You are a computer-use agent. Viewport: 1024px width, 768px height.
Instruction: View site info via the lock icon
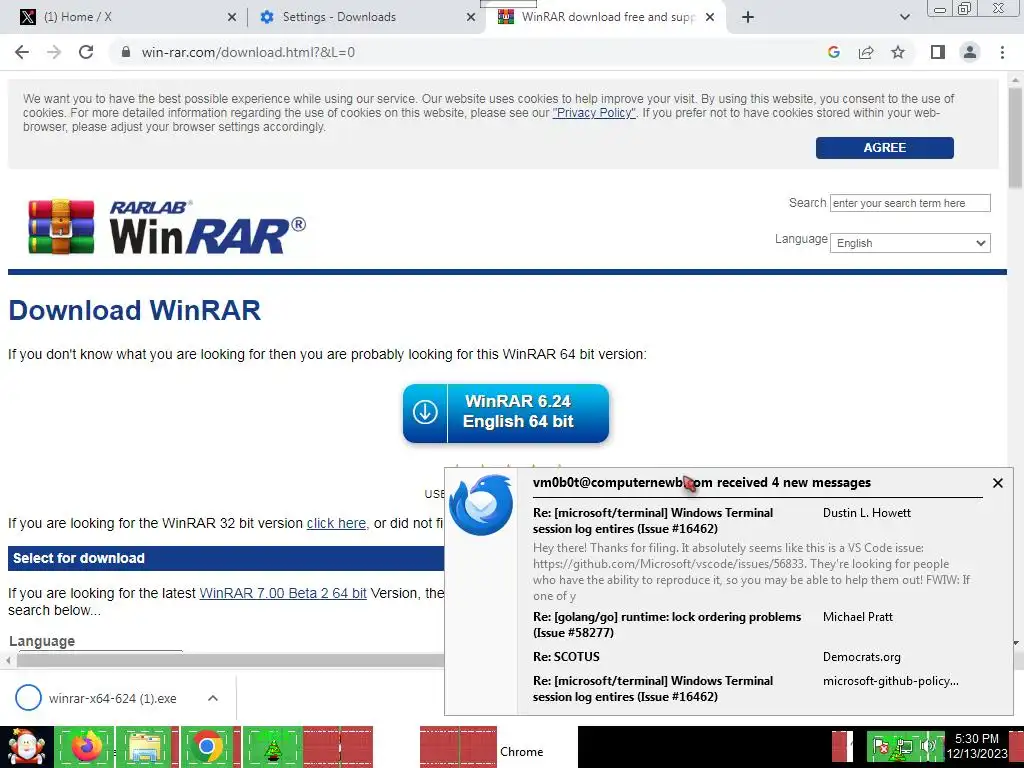point(126,52)
